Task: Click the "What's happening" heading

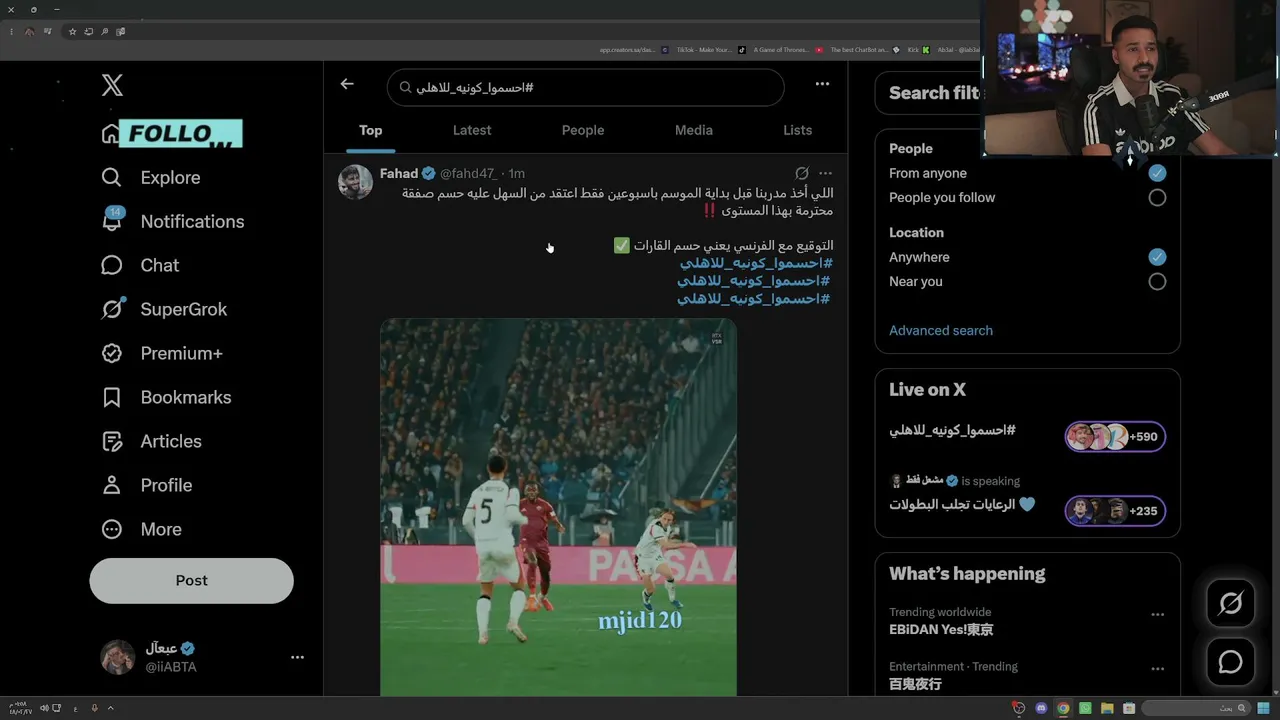Action: tap(967, 573)
